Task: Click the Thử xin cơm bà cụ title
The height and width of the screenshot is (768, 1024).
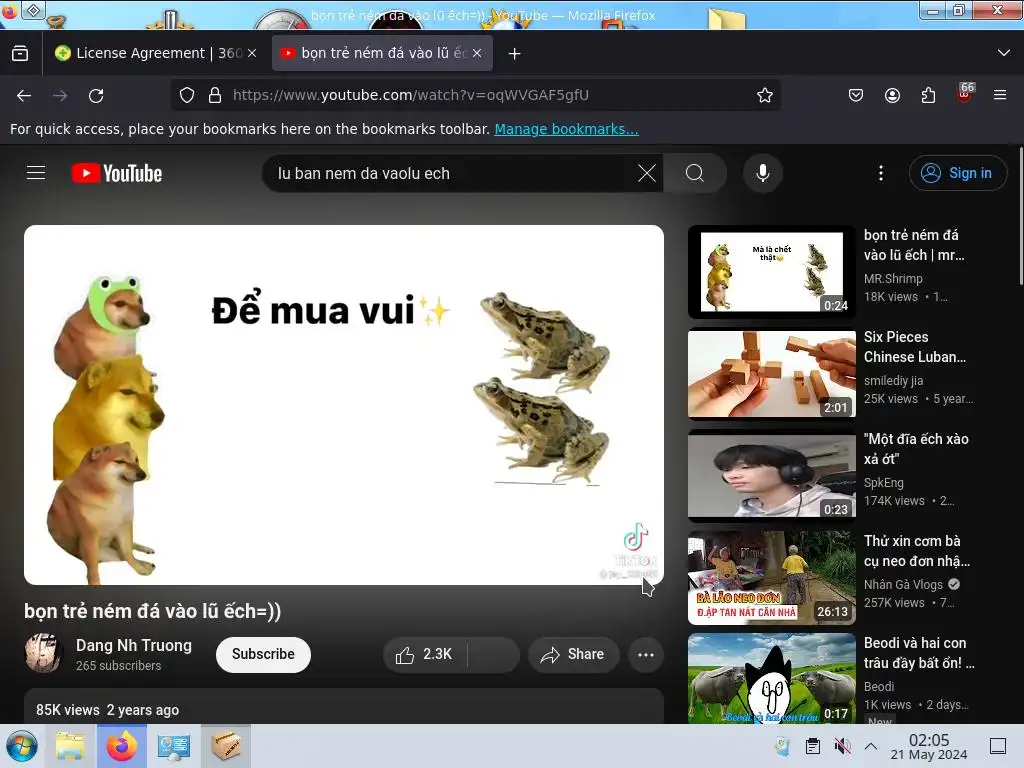Action: click(x=917, y=551)
